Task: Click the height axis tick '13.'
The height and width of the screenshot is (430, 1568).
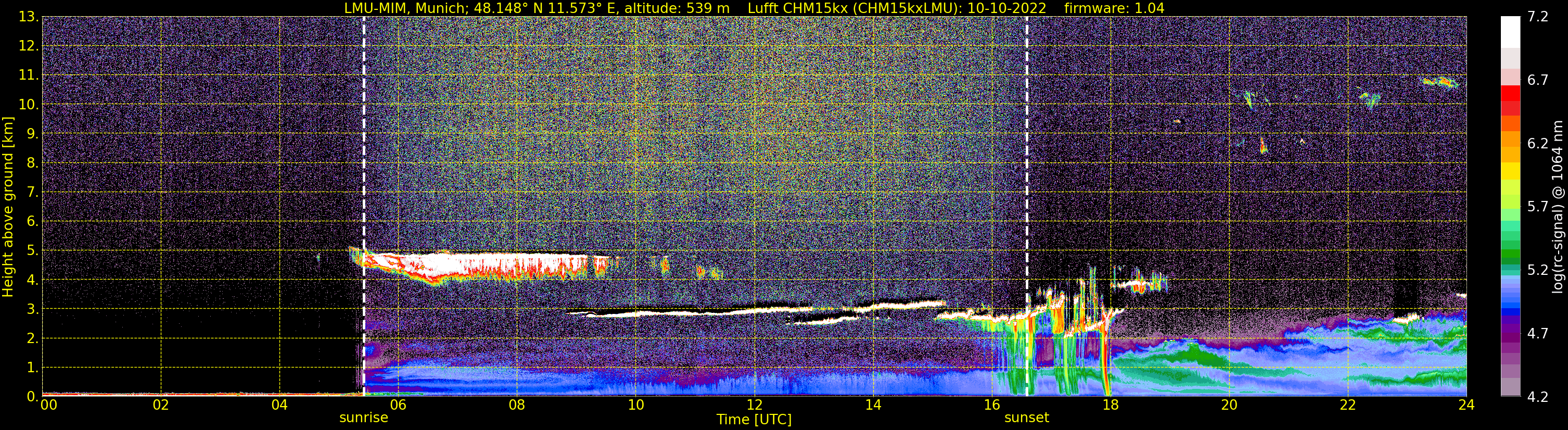Action: tap(28, 17)
